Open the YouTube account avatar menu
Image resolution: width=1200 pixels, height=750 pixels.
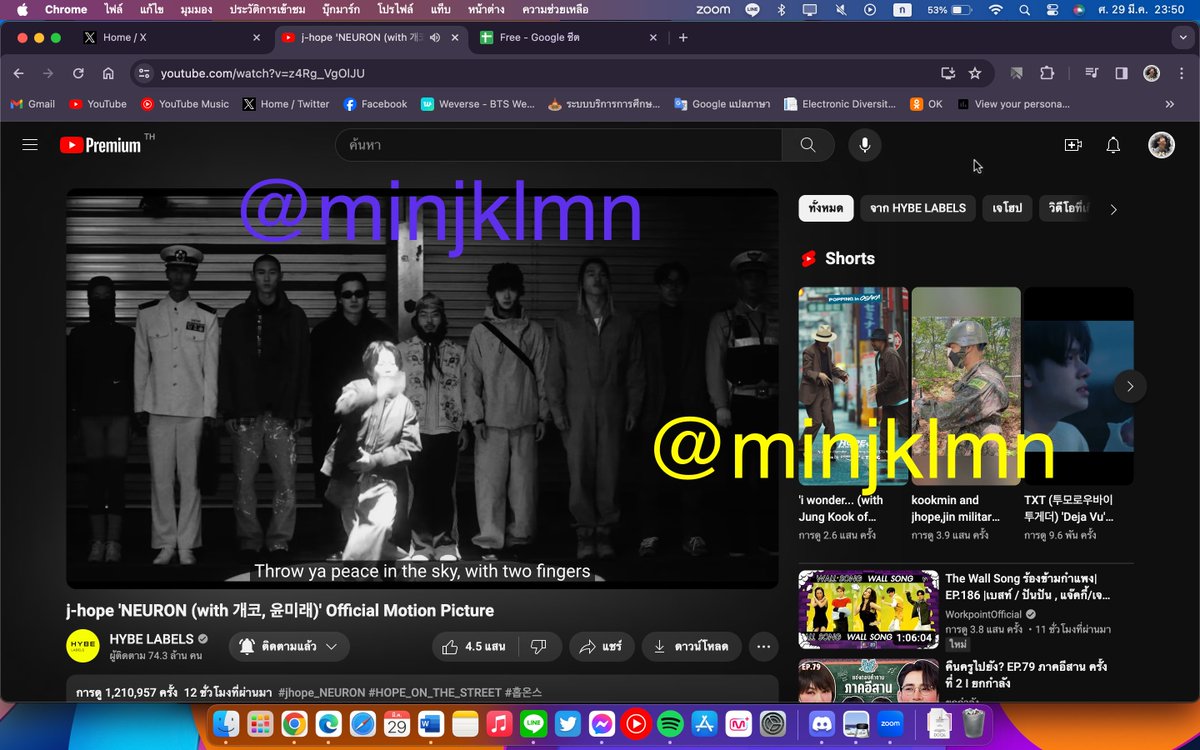[x=1161, y=145]
